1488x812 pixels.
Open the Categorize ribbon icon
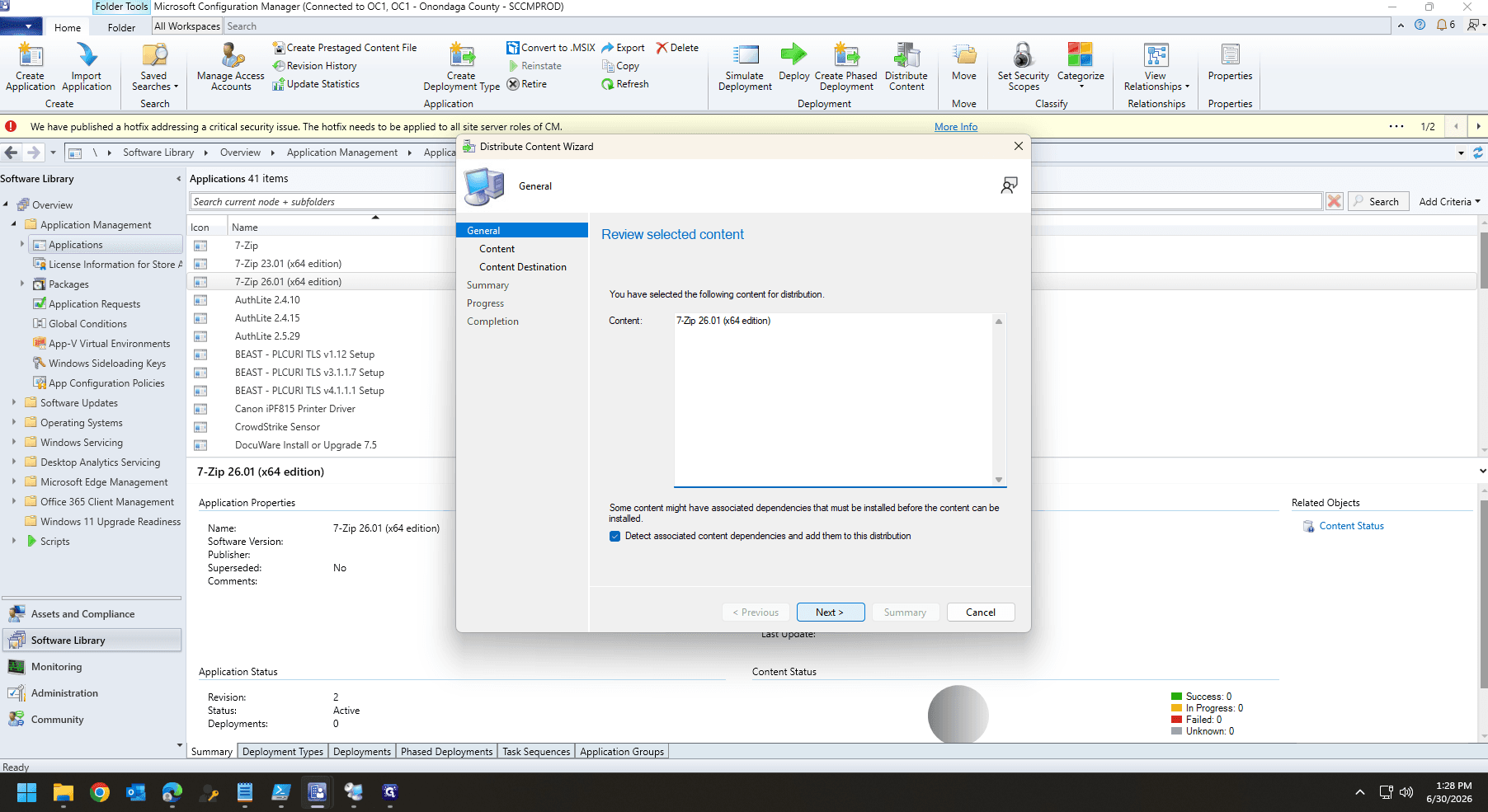click(1081, 64)
